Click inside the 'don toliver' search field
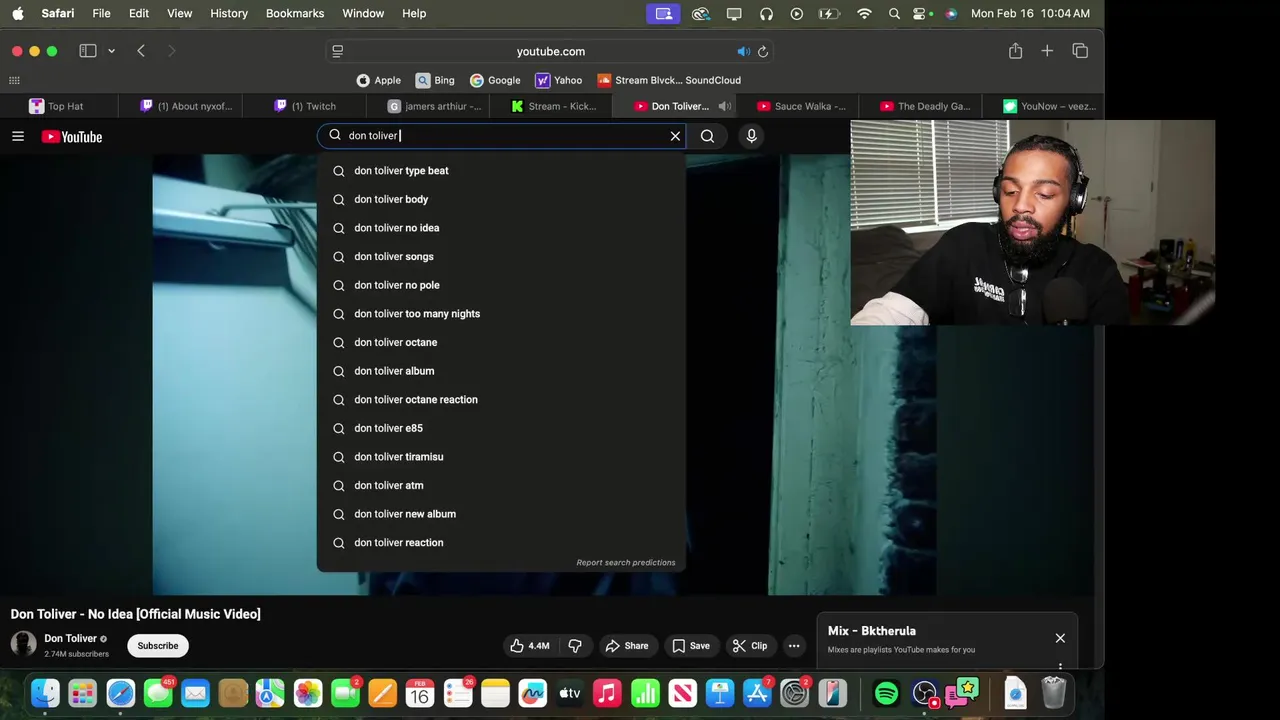 click(x=500, y=136)
